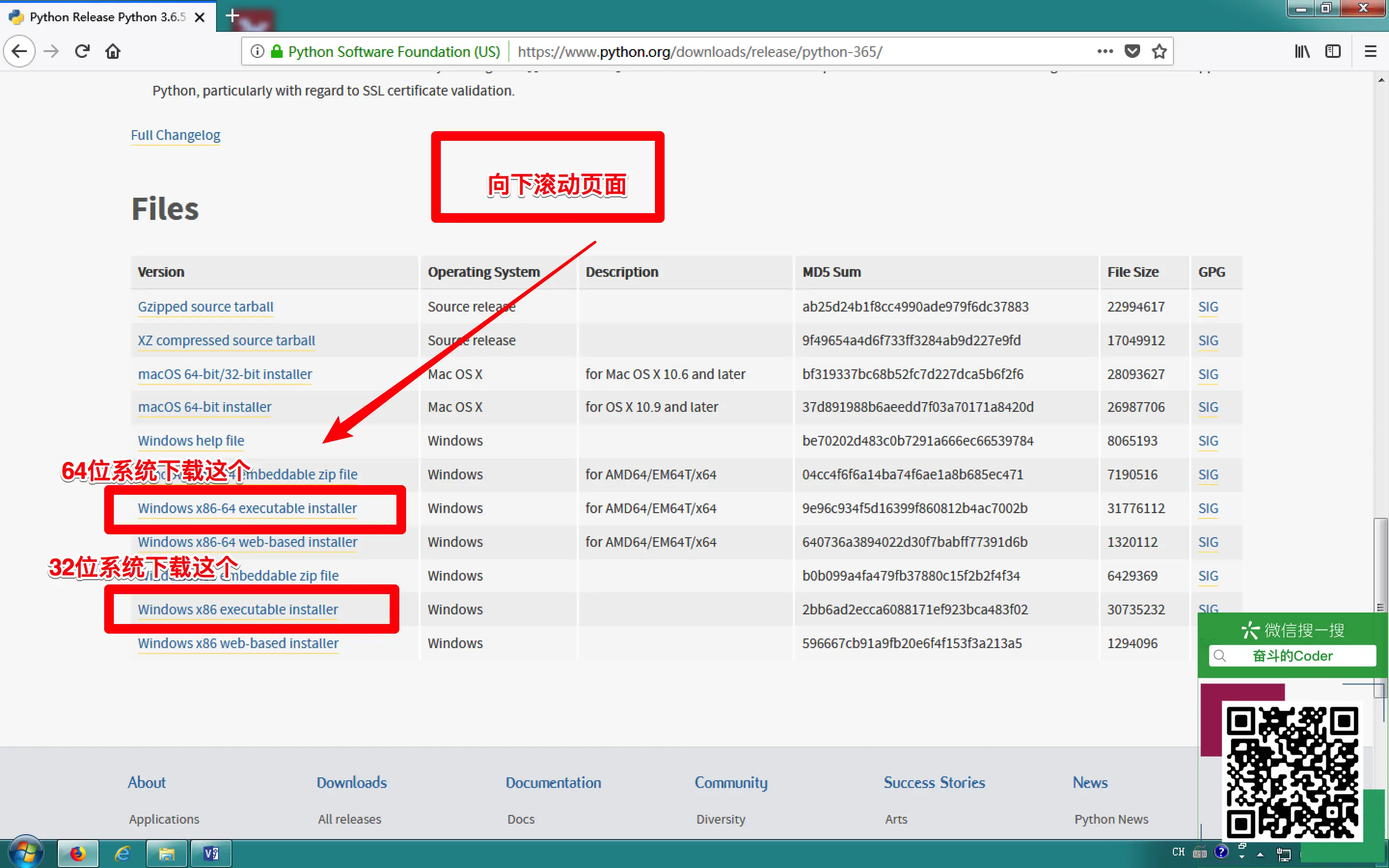Open the page actions three-dot menu
The width and height of the screenshot is (1389, 868).
(1105, 52)
